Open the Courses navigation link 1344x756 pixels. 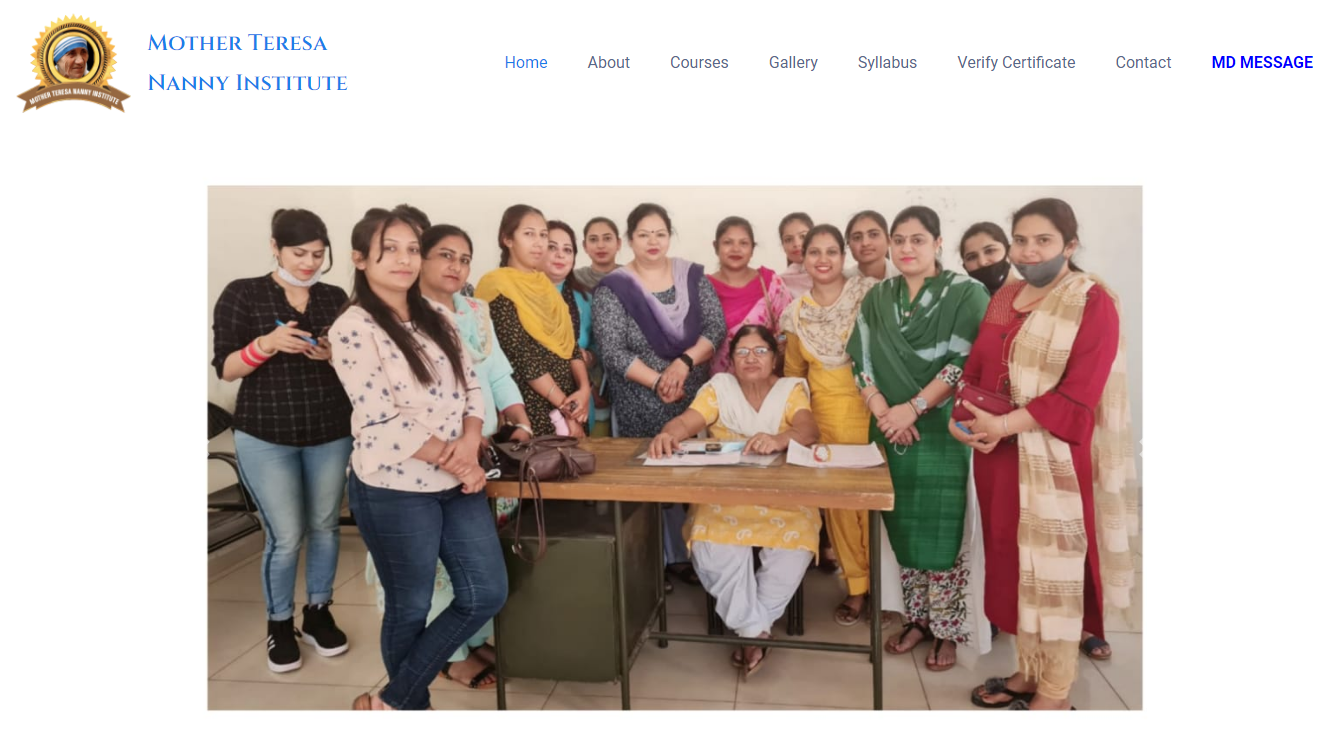[x=699, y=62]
